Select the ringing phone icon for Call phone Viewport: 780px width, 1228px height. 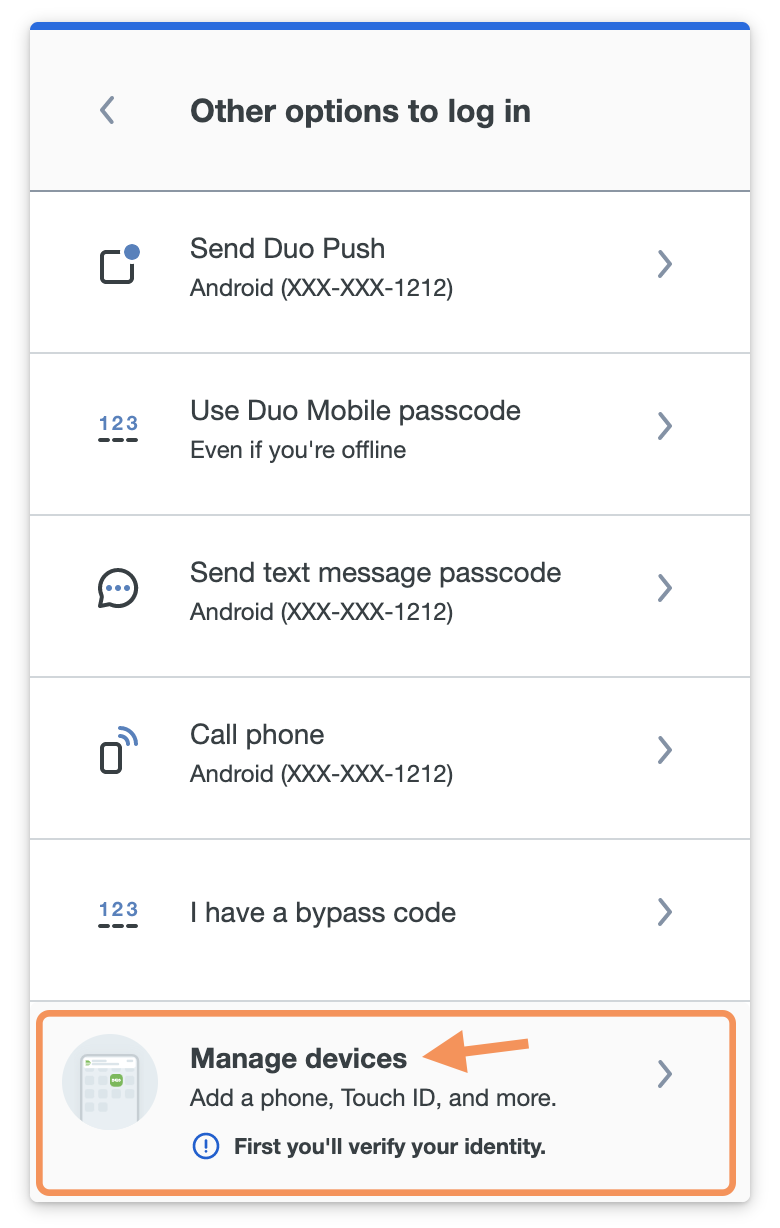tap(117, 749)
